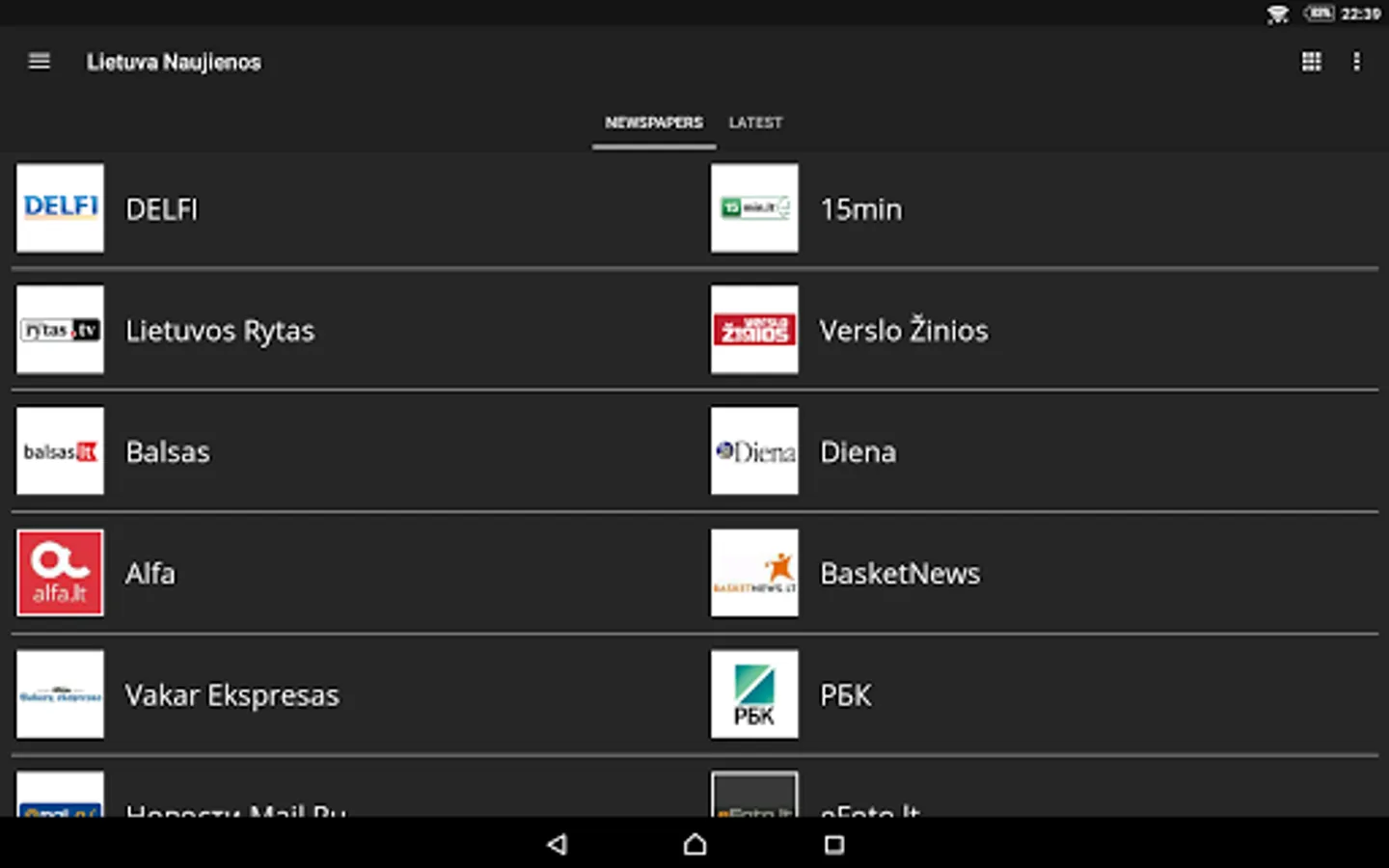This screenshot has height=868, width=1389.
Task: Open РБК newspaper name
Action: tap(846, 695)
